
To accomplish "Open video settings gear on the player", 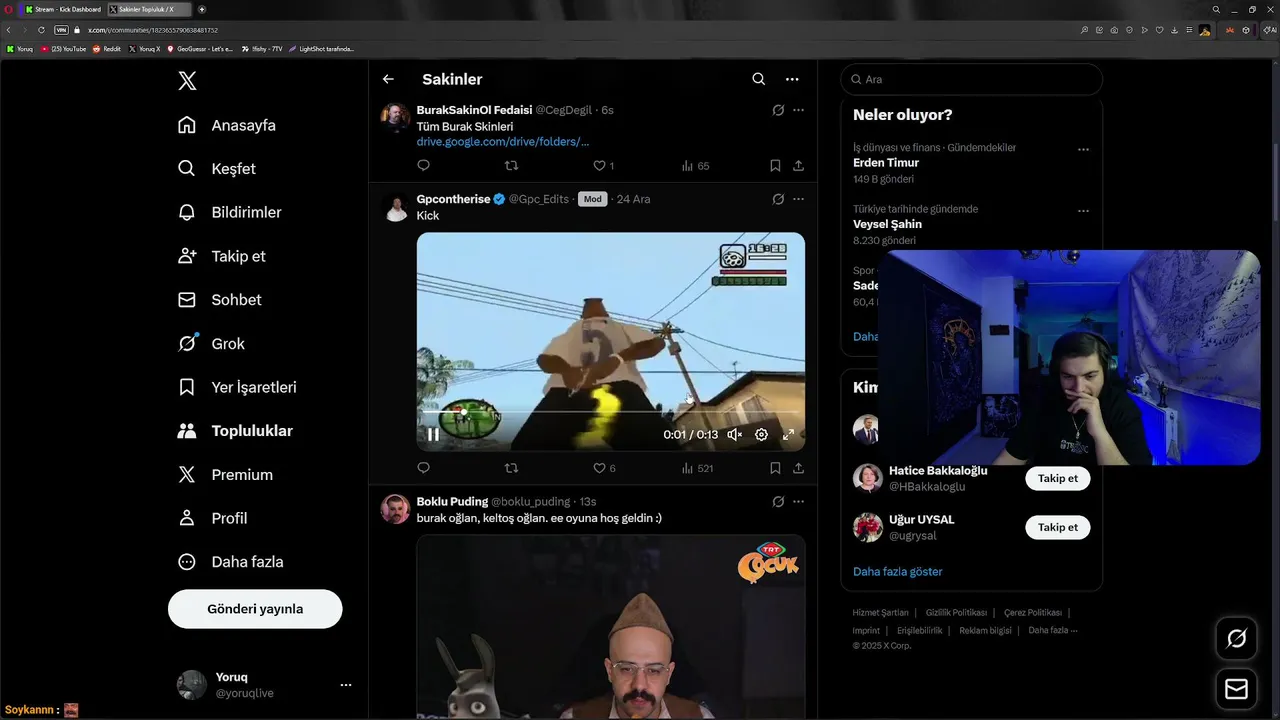I will (x=761, y=435).
